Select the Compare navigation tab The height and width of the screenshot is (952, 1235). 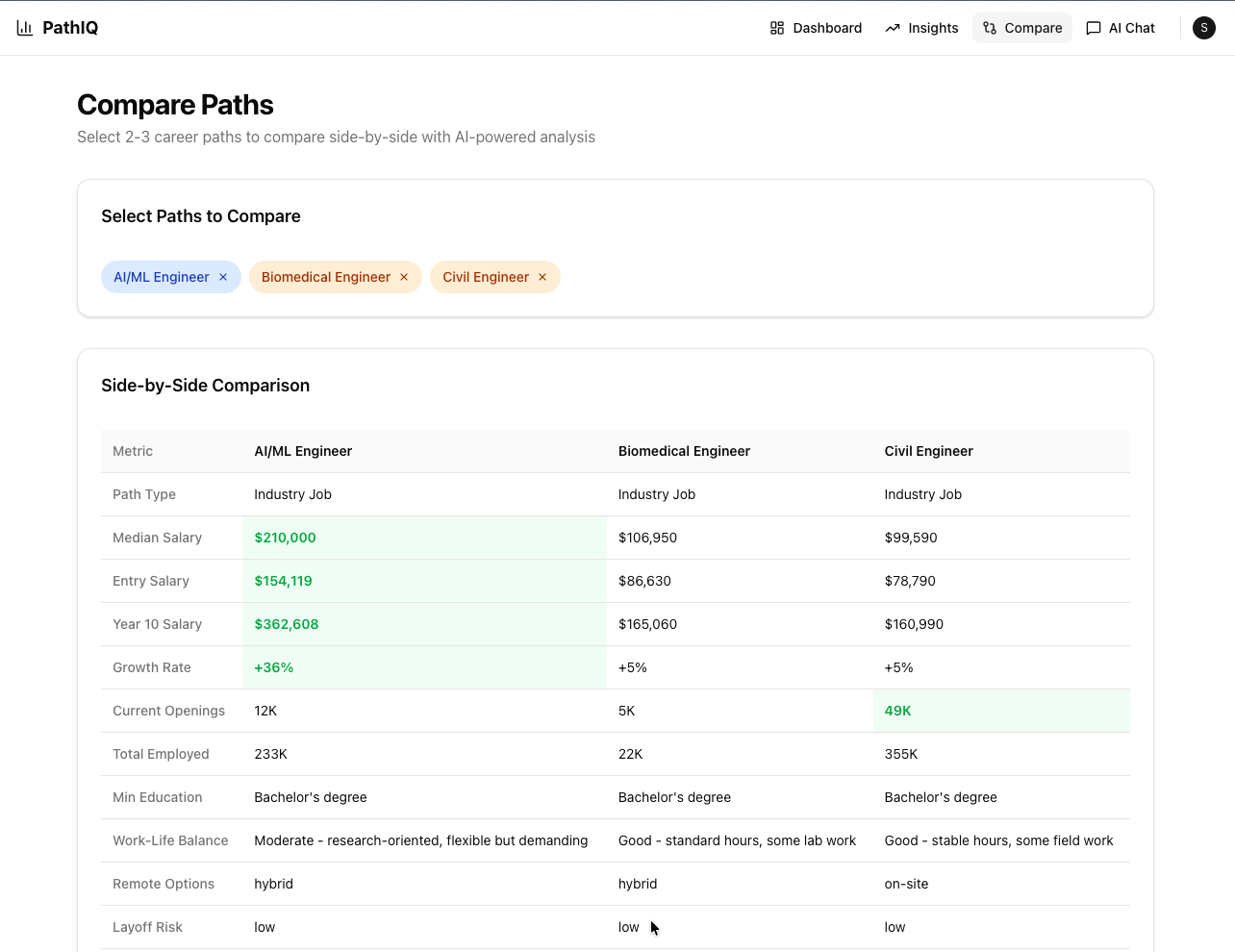1033,28
